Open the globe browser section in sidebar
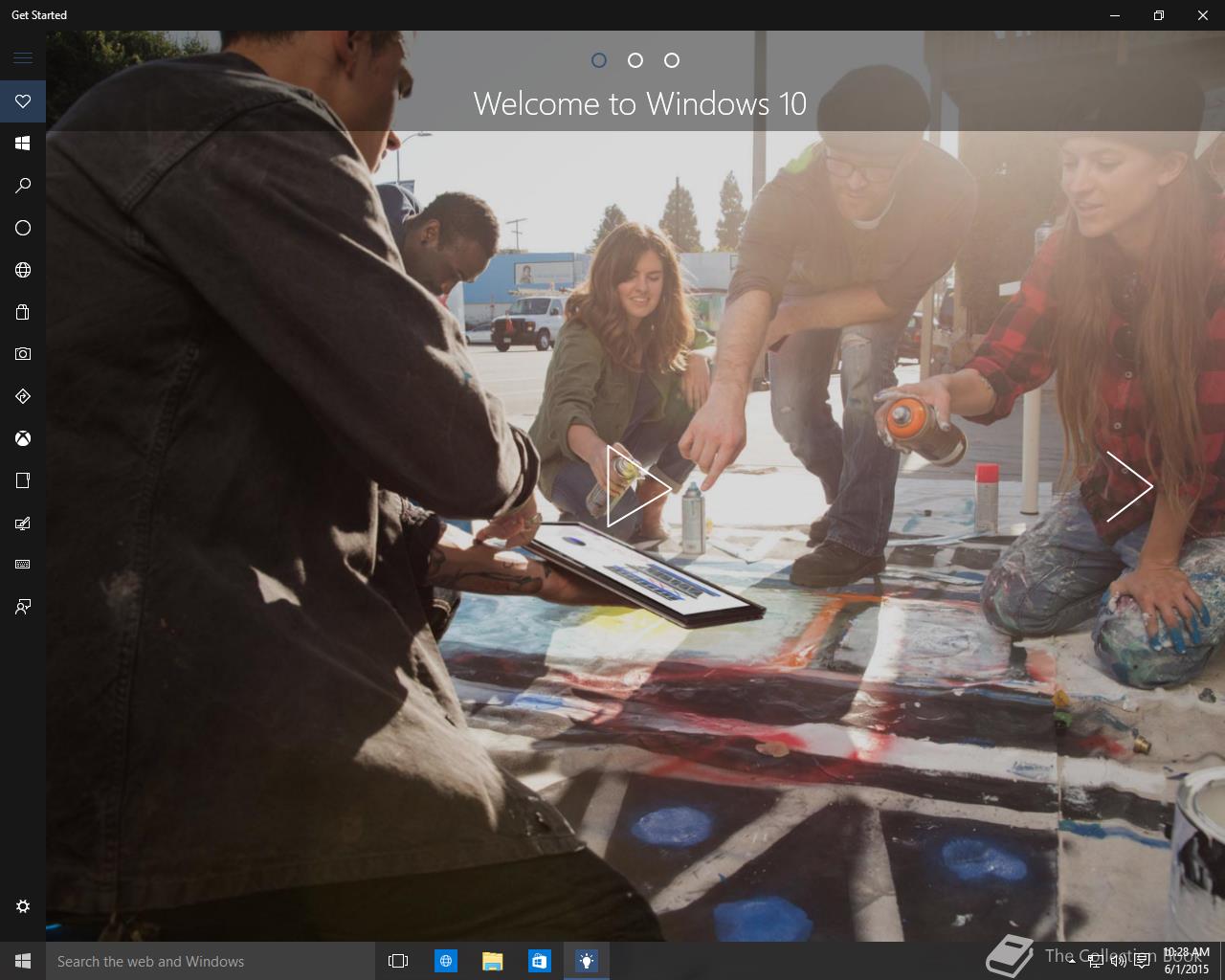The width and height of the screenshot is (1225, 980). [23, 270]
